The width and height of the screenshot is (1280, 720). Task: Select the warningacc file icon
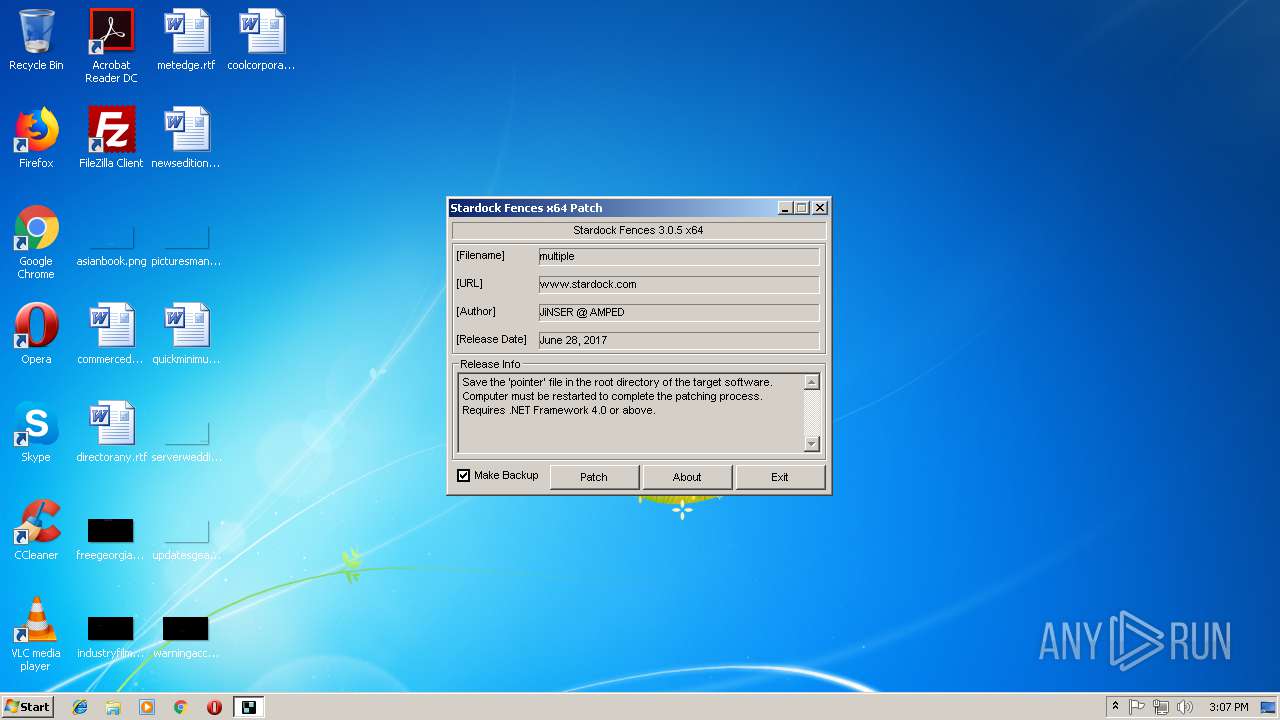tap(186, 636)
